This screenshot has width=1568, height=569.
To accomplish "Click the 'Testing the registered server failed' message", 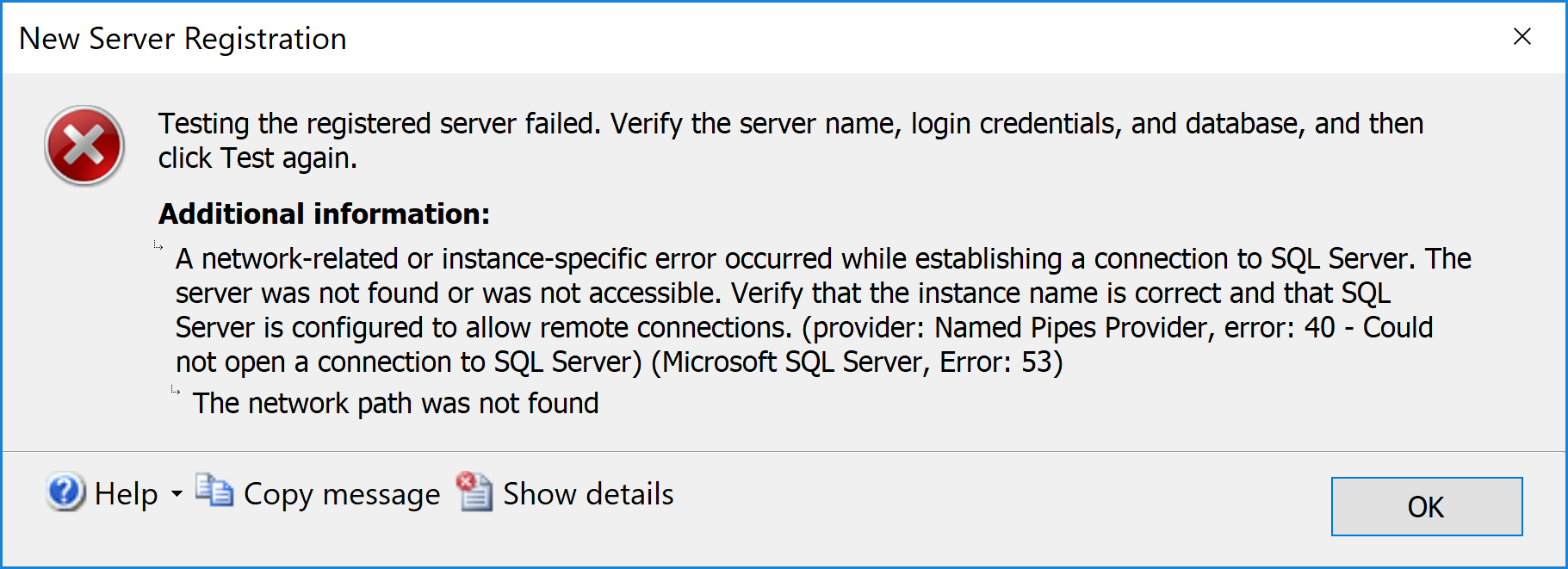I will pyautogui.click(x=379, y=124).
